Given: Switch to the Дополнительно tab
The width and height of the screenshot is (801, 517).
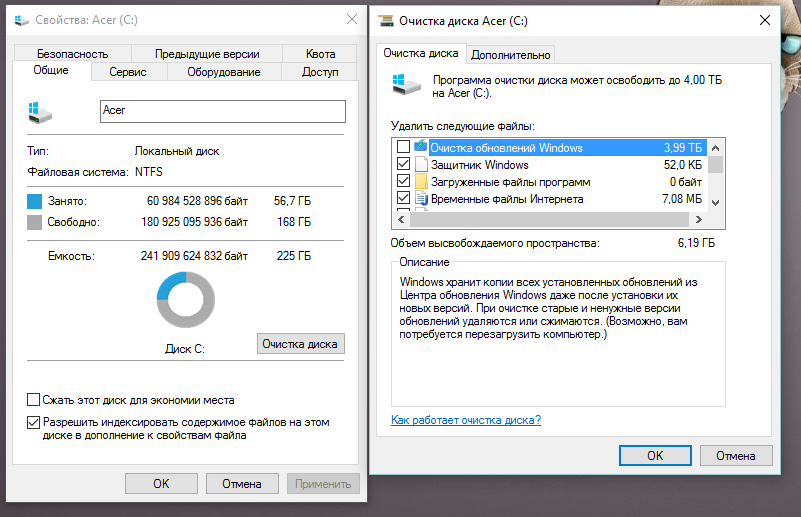Looking at the screenshot, I should [510, 55].
